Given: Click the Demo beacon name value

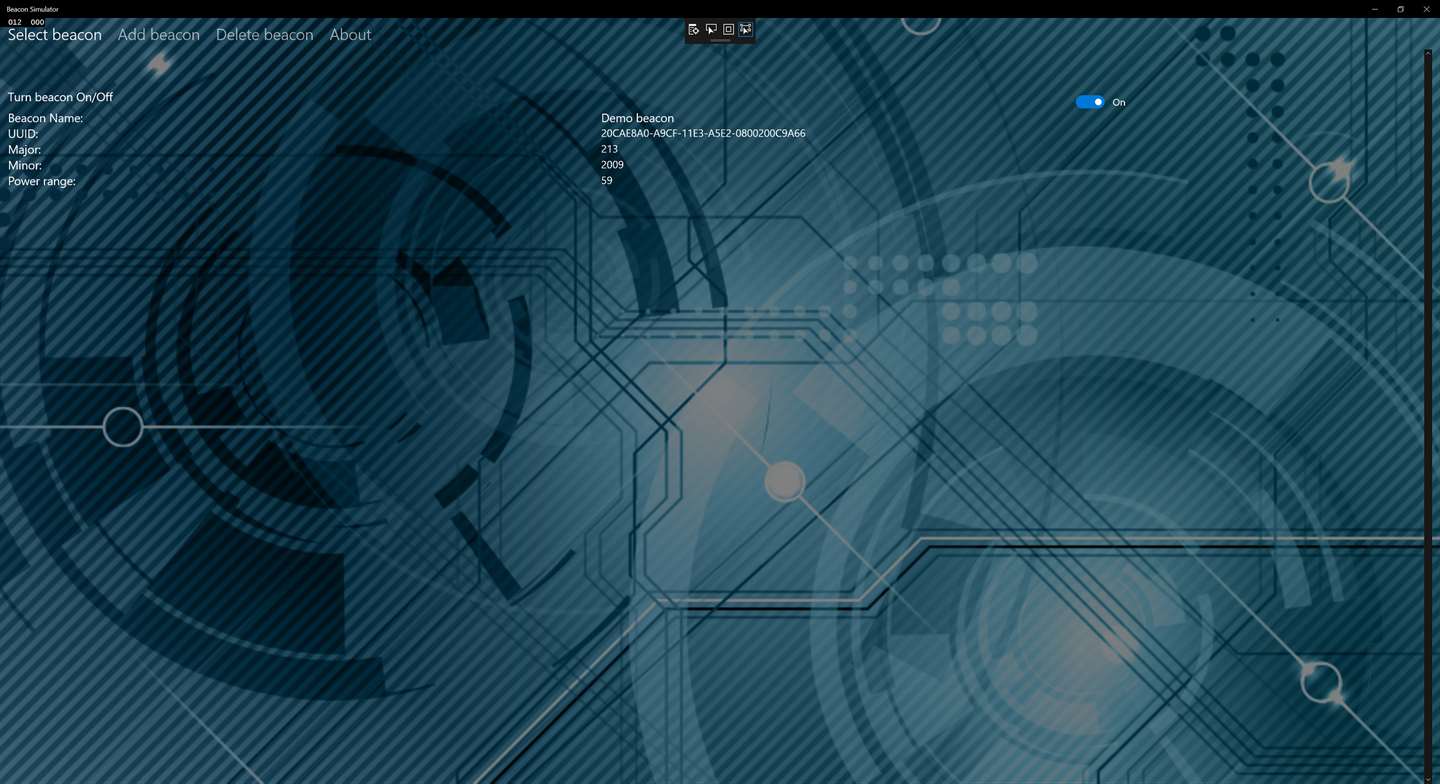Looking at the screenshot, I should 637,118.
